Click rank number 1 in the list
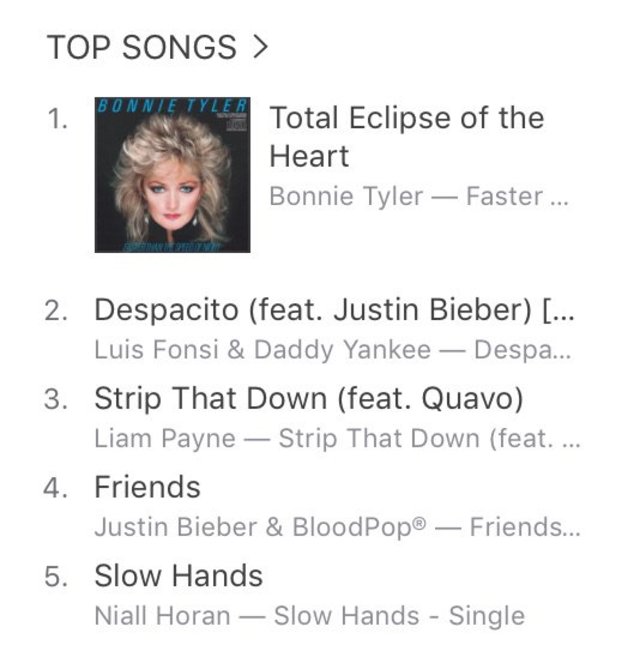This screenshot has width=640, height=645. tap(58, 119)
